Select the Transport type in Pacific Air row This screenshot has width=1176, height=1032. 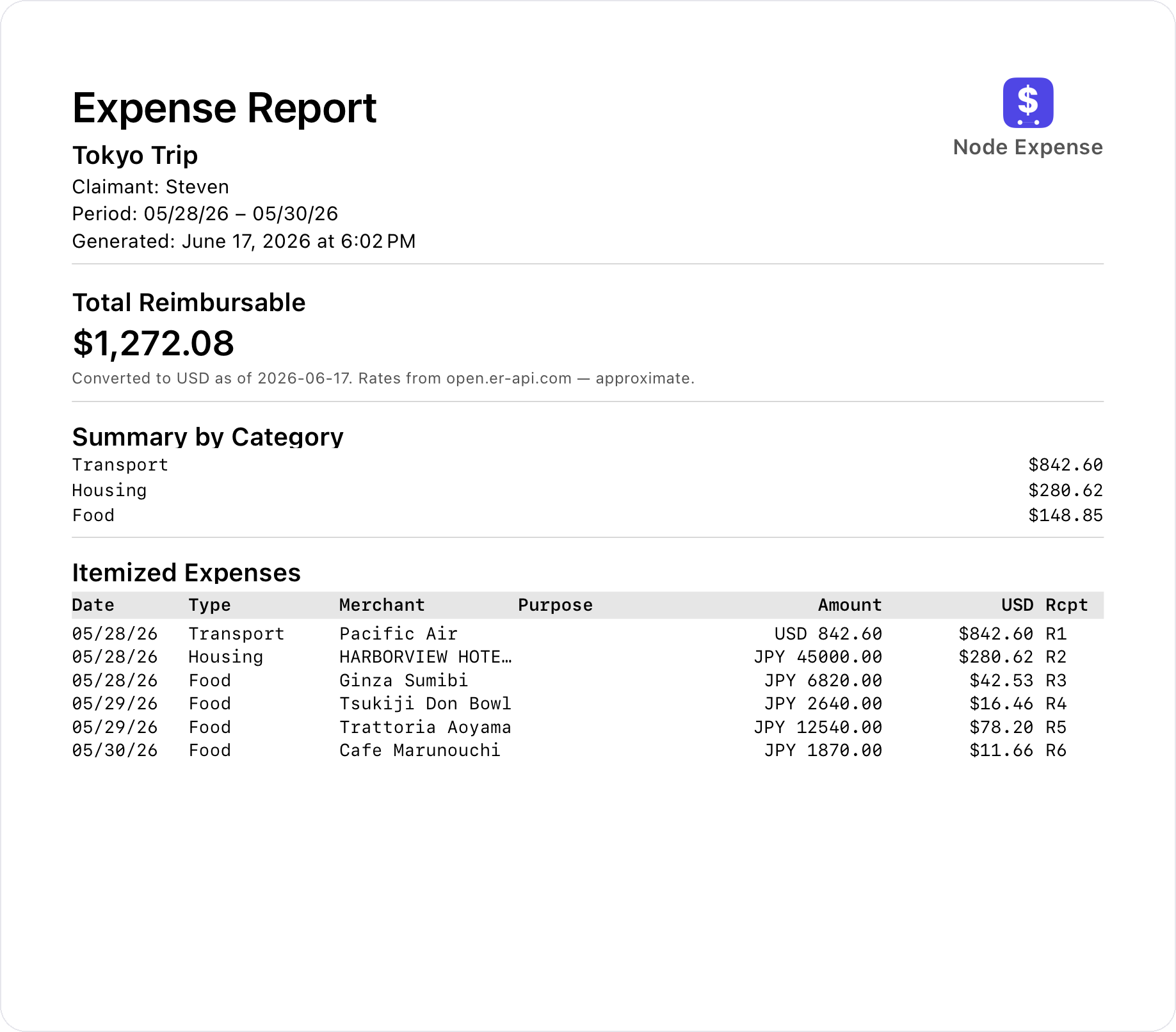point(236,634)
